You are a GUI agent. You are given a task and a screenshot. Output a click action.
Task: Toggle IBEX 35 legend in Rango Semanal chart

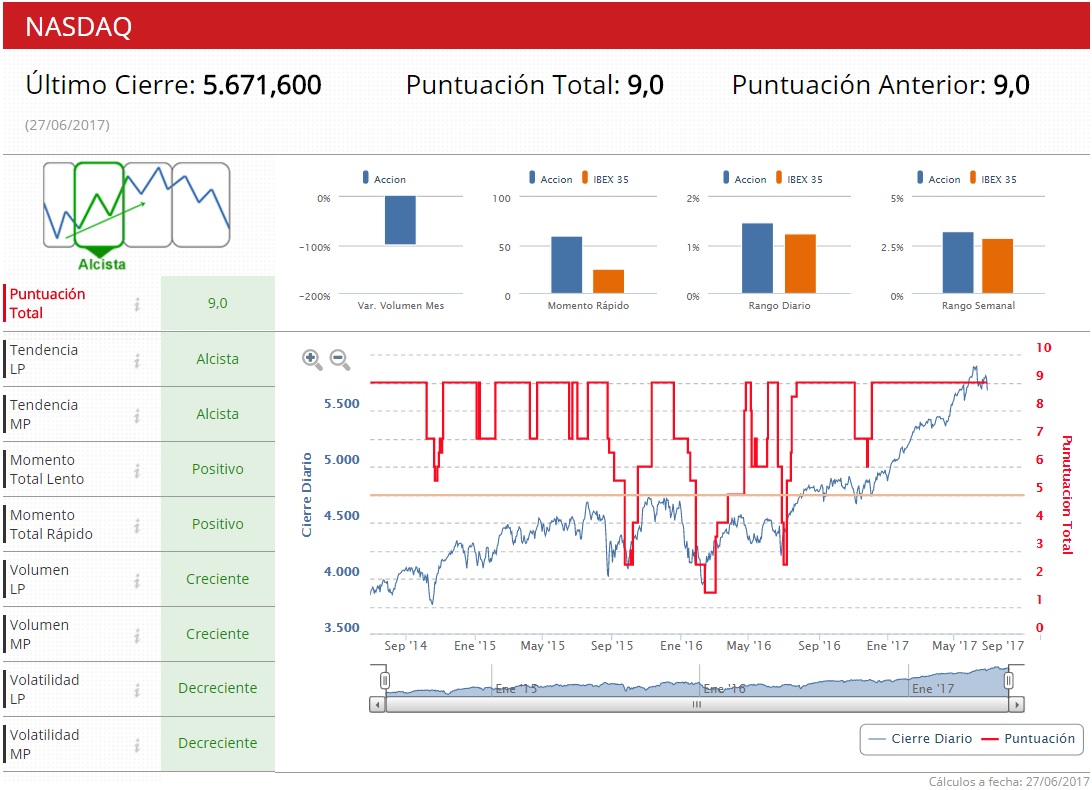click(x=993, y=179)
